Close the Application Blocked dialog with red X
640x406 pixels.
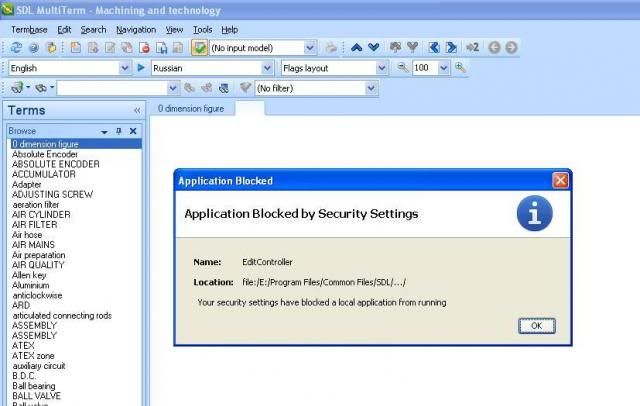(560, 180)
